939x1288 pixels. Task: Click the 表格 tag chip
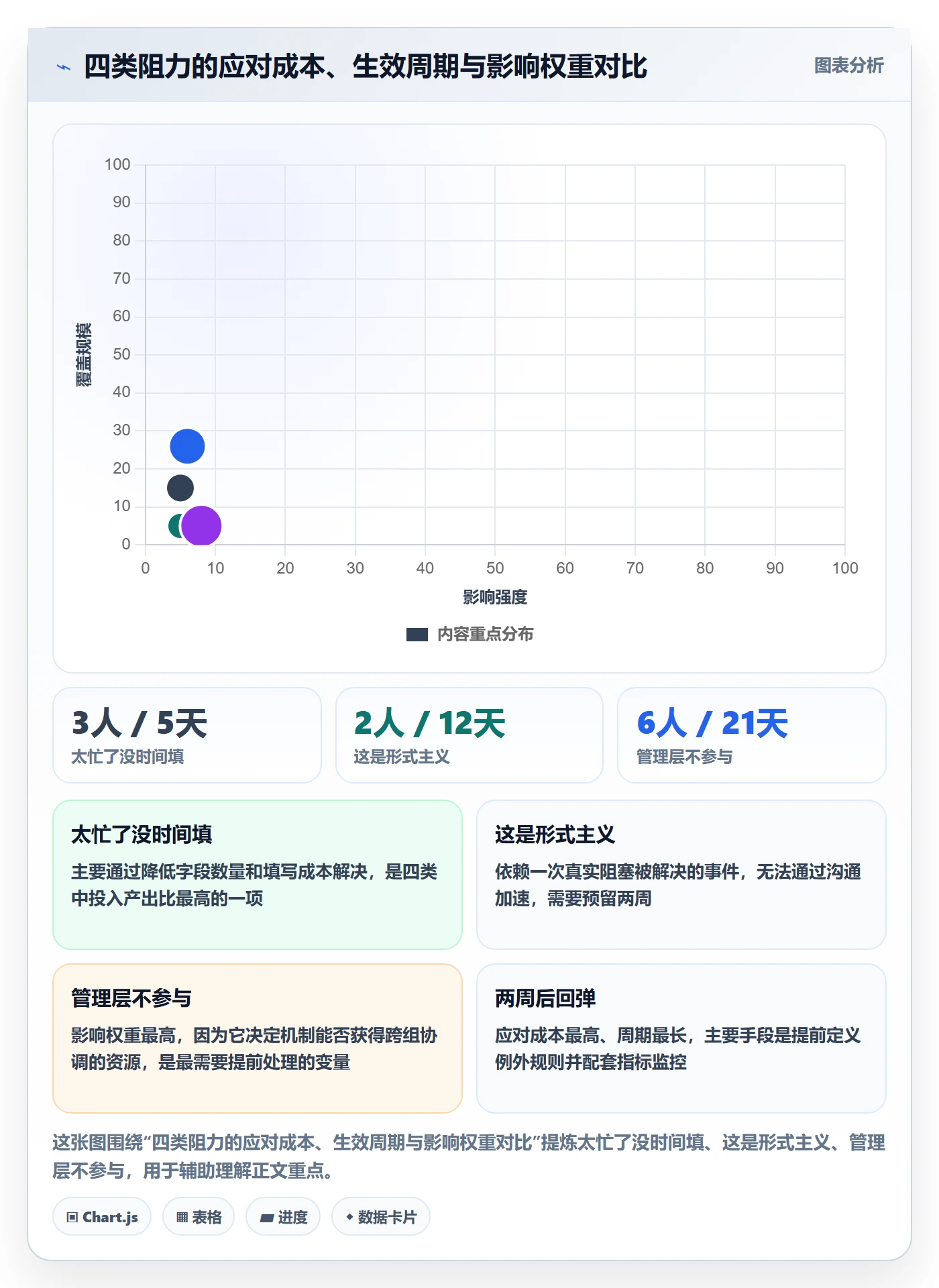[x=199, y=1217]
